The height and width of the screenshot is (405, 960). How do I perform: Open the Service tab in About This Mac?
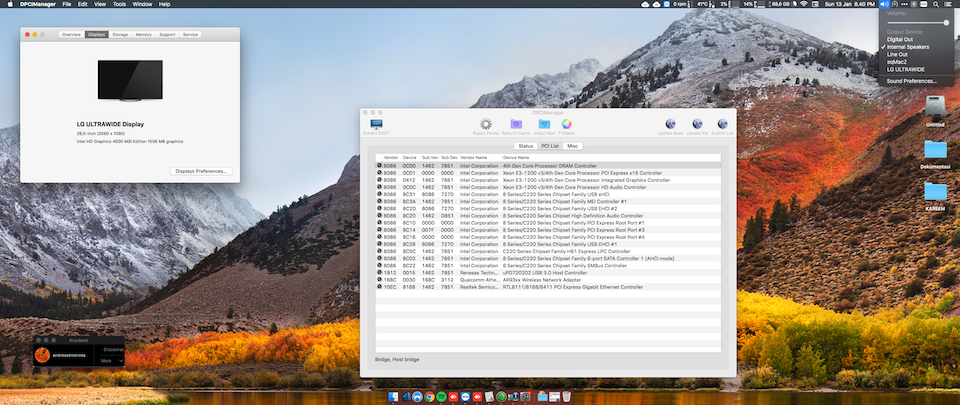pyautogui.click(x=190, y=35)
